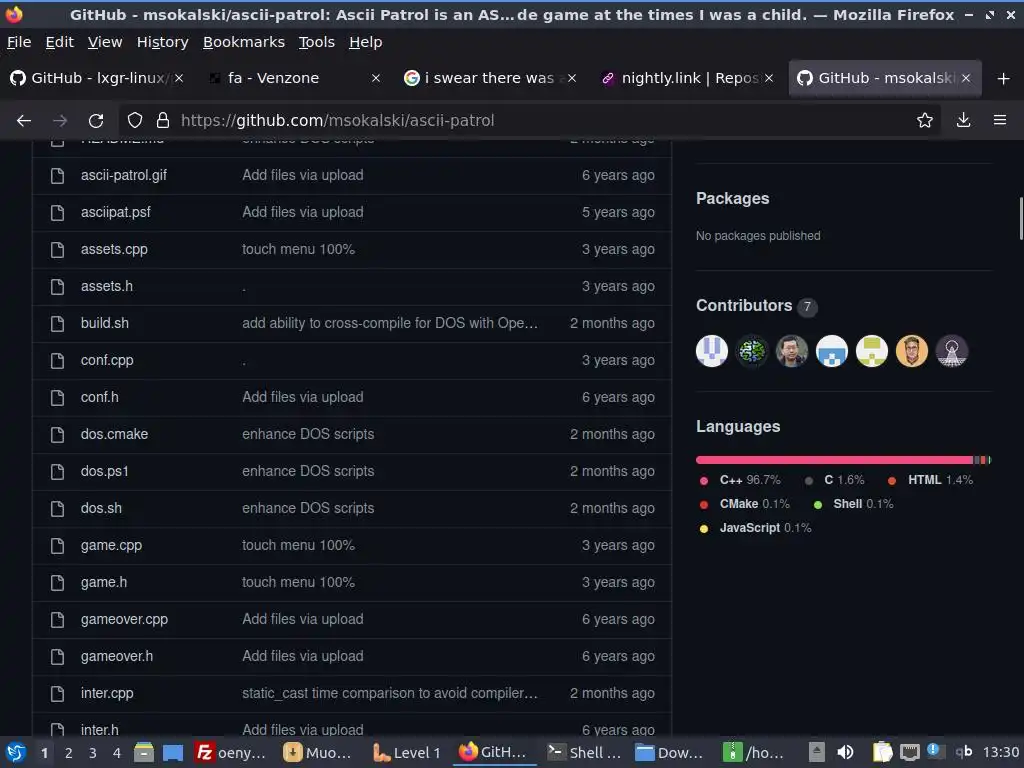The height and width of the screenshot is (768, 1024).
Task: Open the Firefox Downloads panel
Action: pyautogui.click(x=963, y=120)
